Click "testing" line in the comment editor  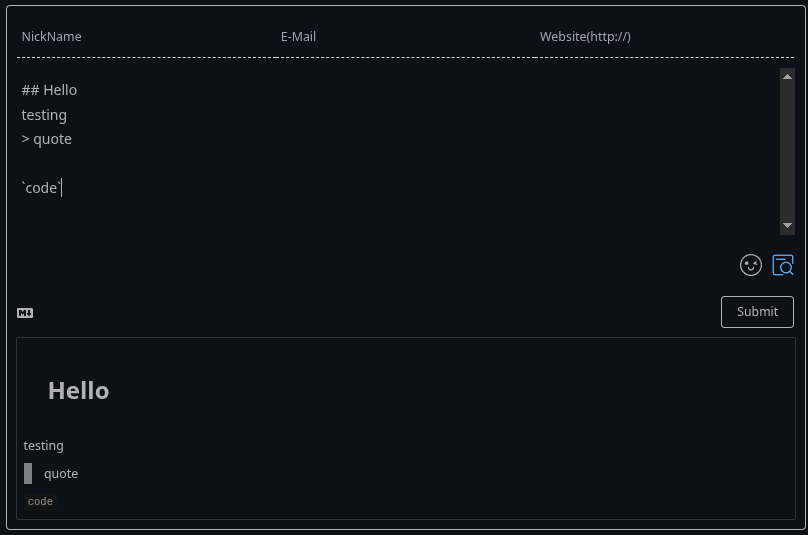click(x=45, y=115)
